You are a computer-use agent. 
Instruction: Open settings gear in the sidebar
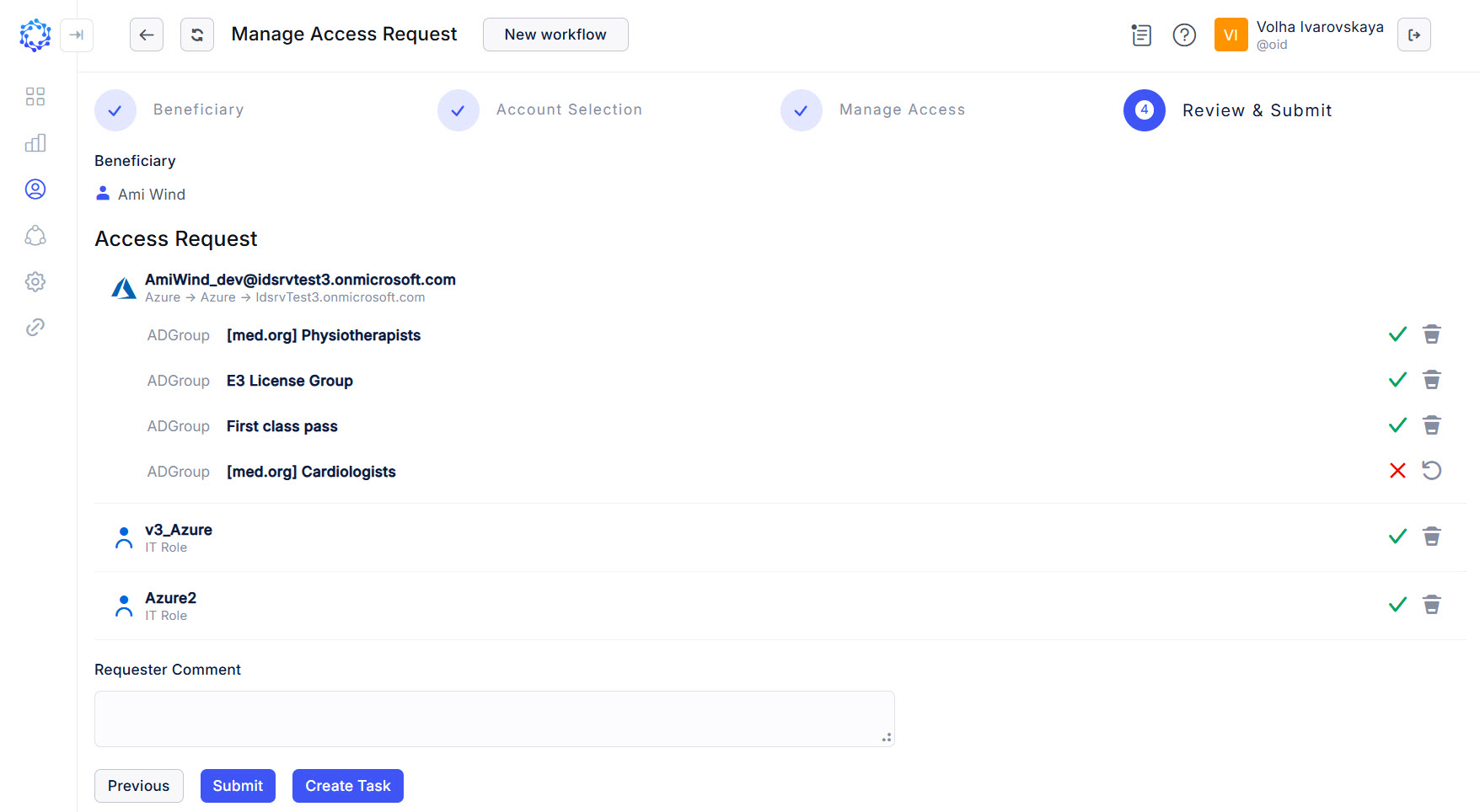pyautogui.click(x=35, y=281)
